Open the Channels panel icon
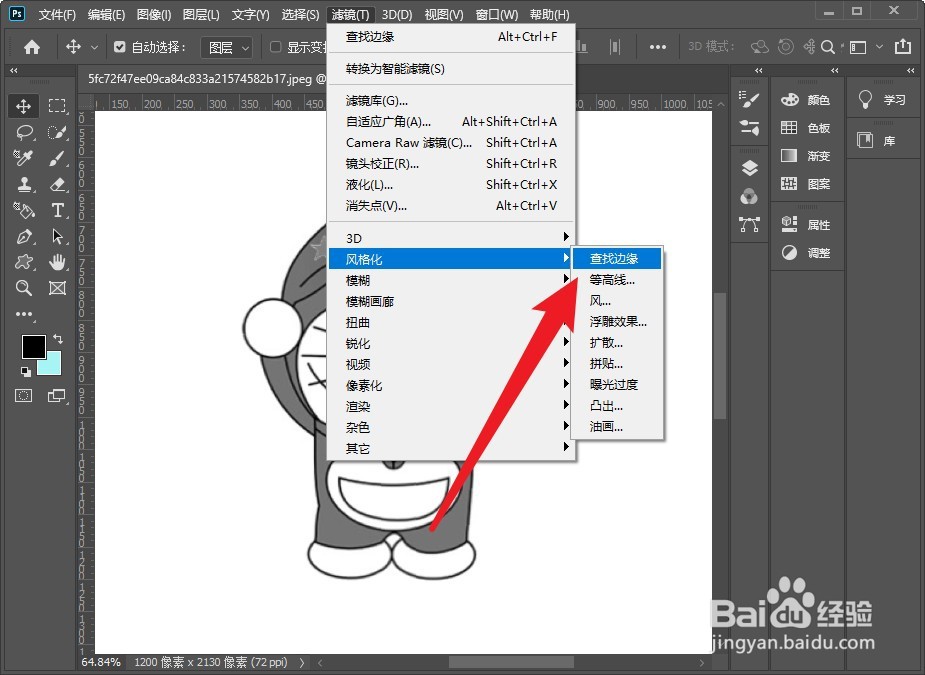Image resolution: width=925 pixels, height=675 pixels. tap(749, 196)
